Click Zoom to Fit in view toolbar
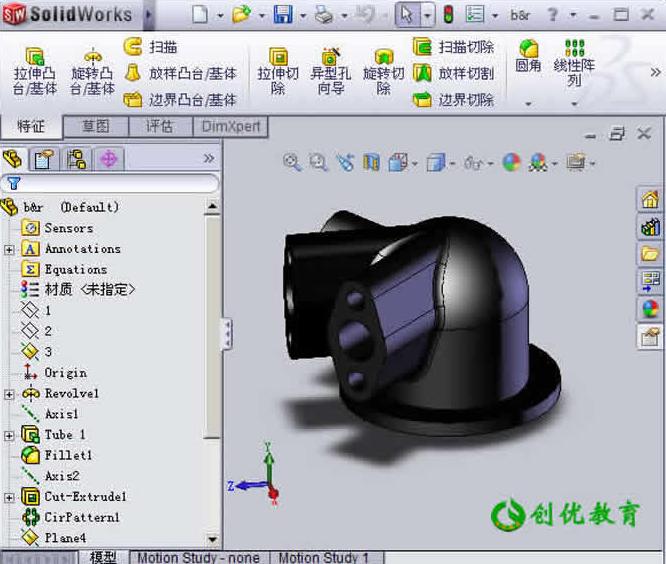This screenshot has width=666, height=564. 292,163
